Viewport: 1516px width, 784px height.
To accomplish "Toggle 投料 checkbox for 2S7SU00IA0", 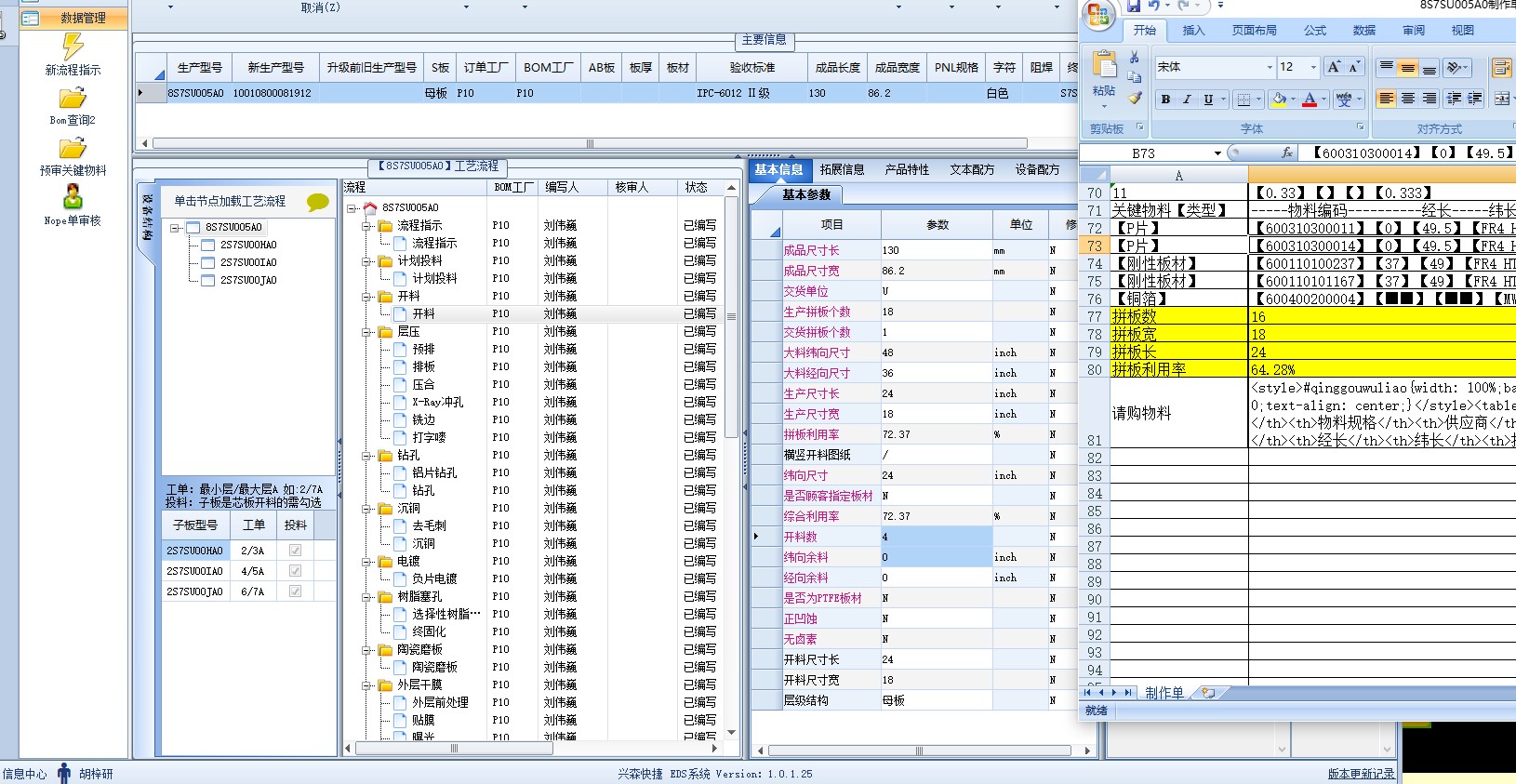I will tap(295, 571).
